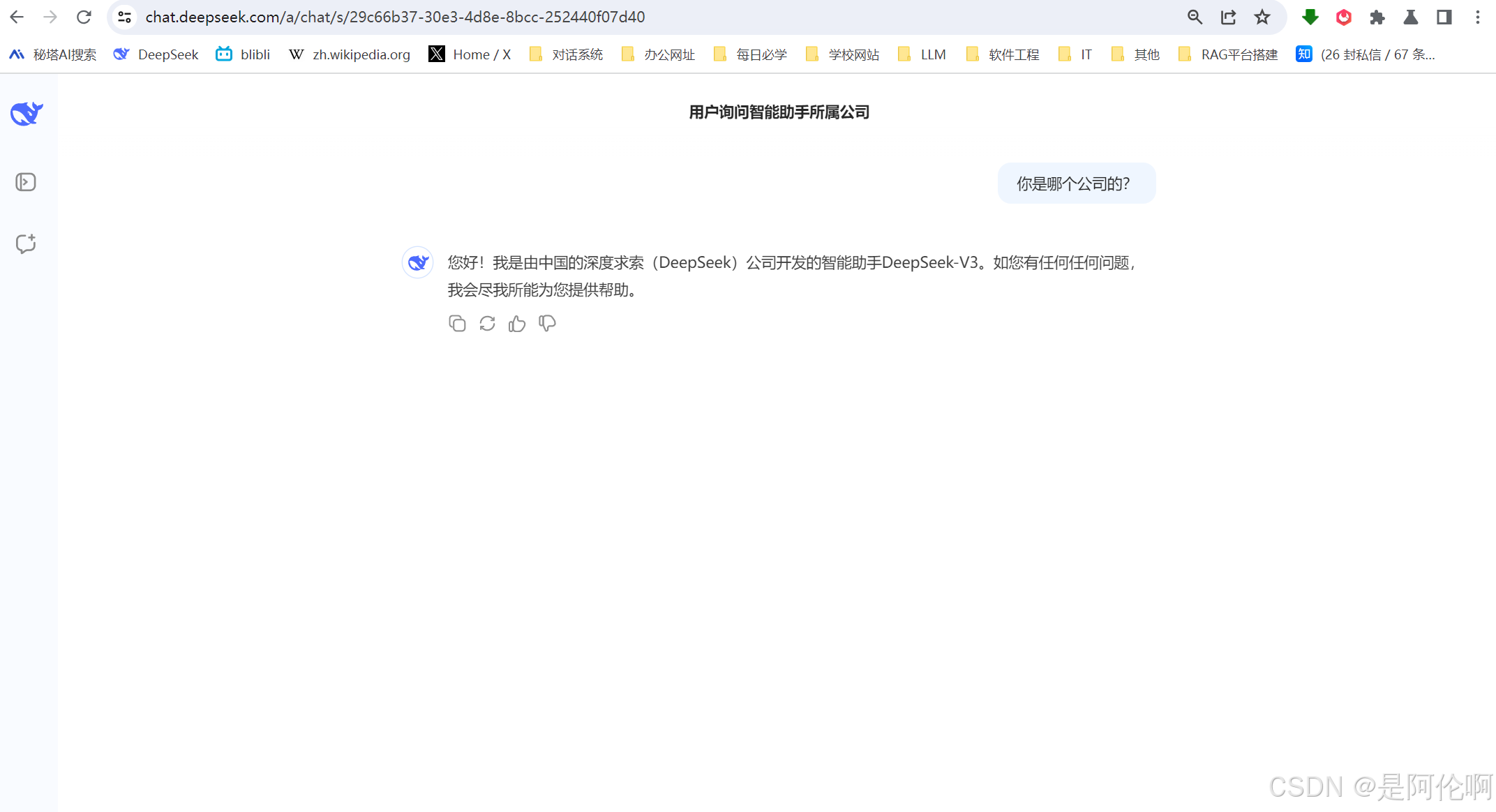Open the DeepSeek bookmark
This screenshot has height=812, width=1496.
pos(156,54)
